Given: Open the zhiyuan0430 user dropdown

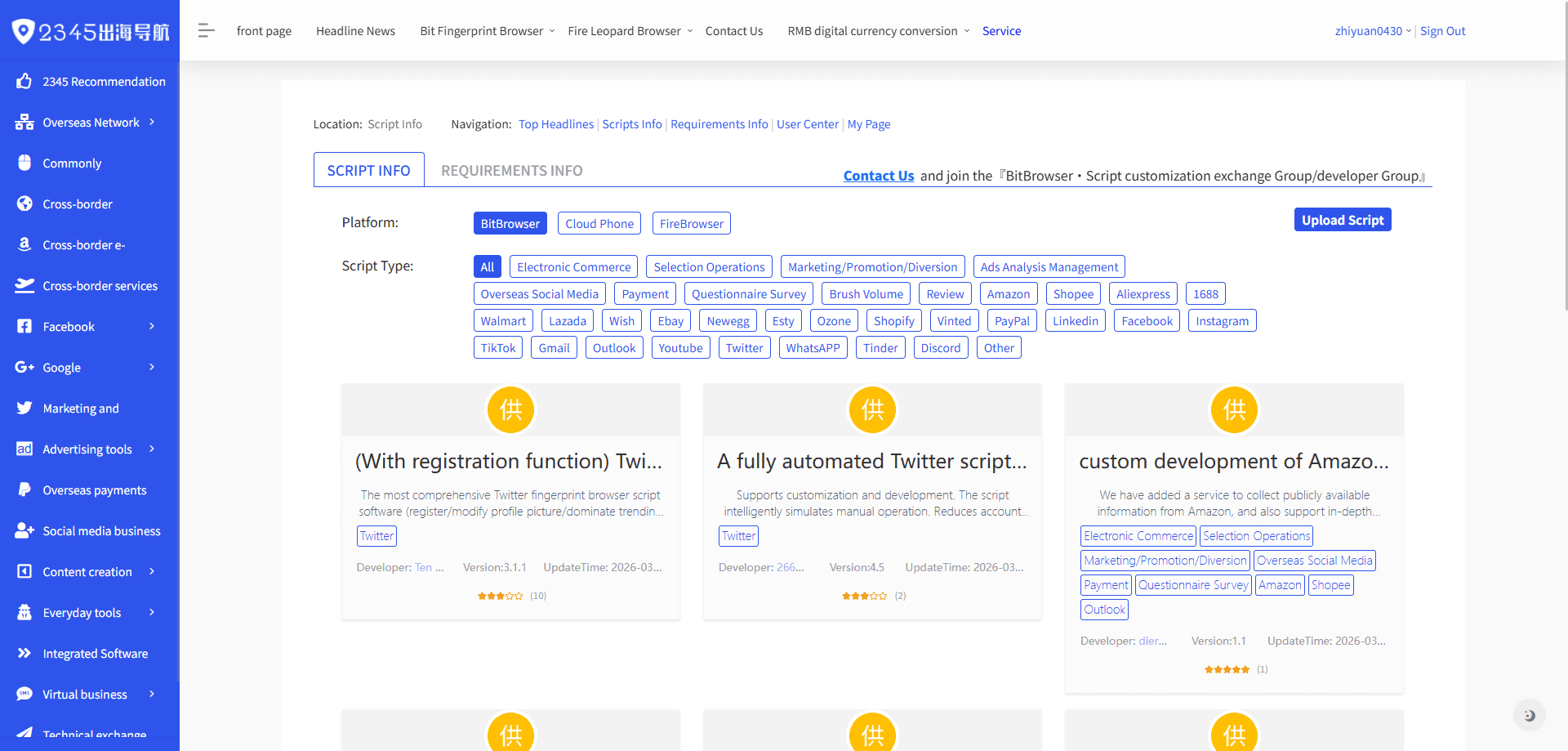Looking at the screenshot, I should [1373, 31].
